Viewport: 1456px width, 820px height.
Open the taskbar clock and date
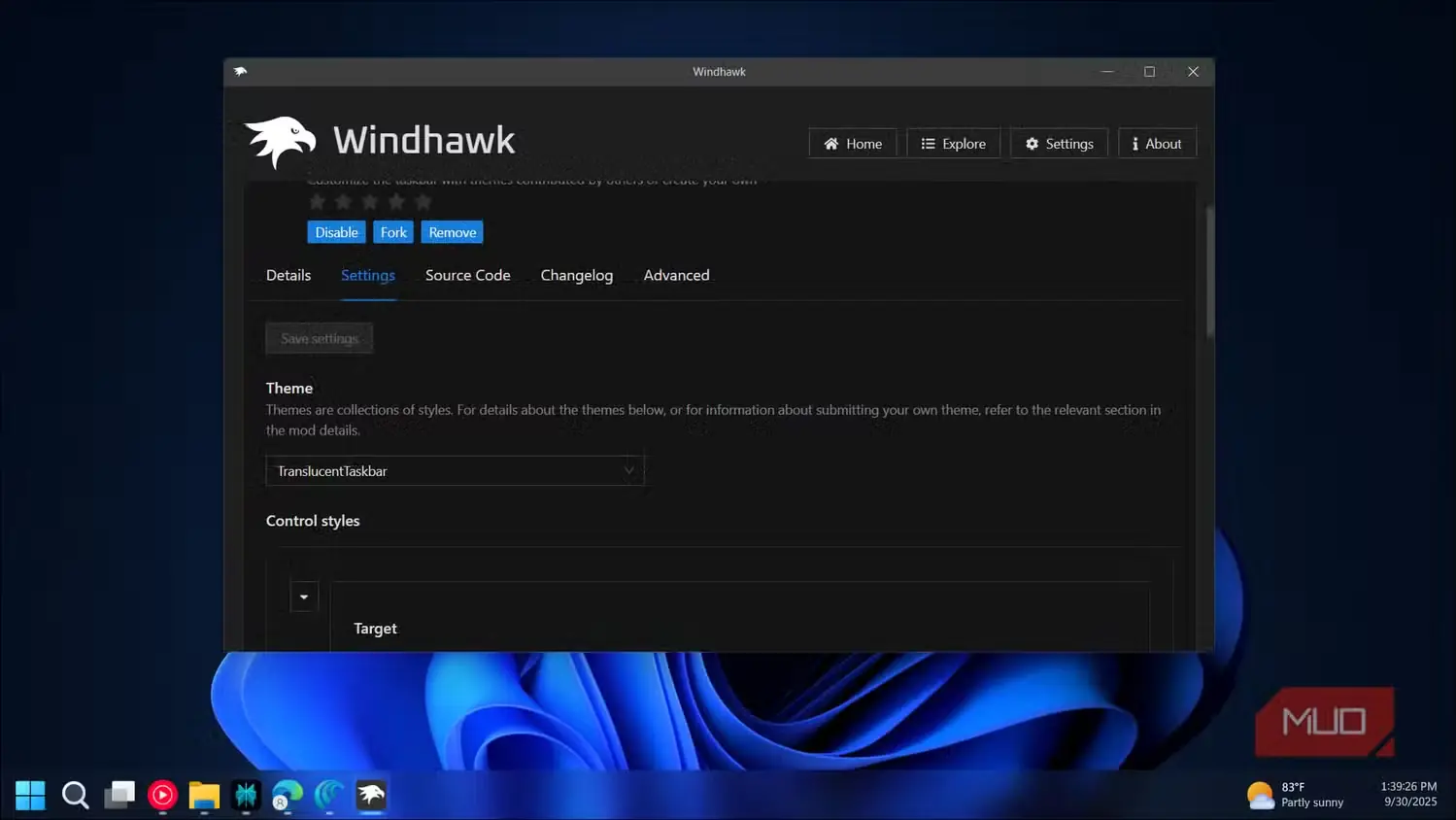point(1409,794)
